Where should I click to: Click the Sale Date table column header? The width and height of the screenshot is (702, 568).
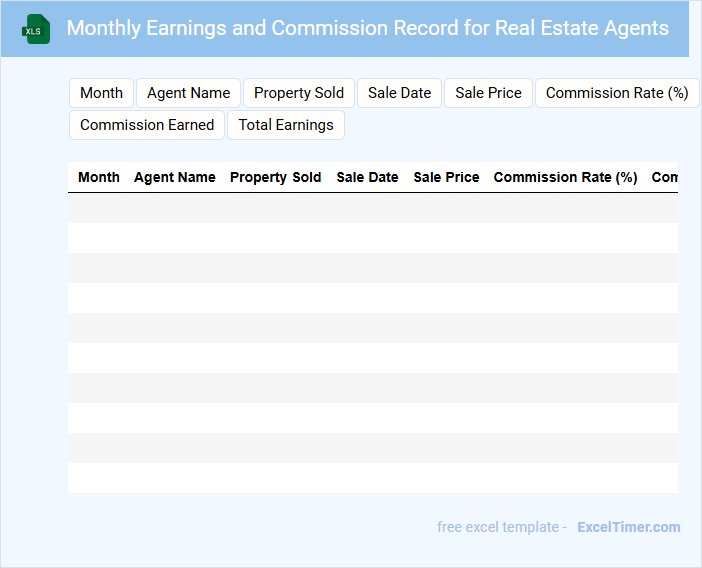(367, 177)
